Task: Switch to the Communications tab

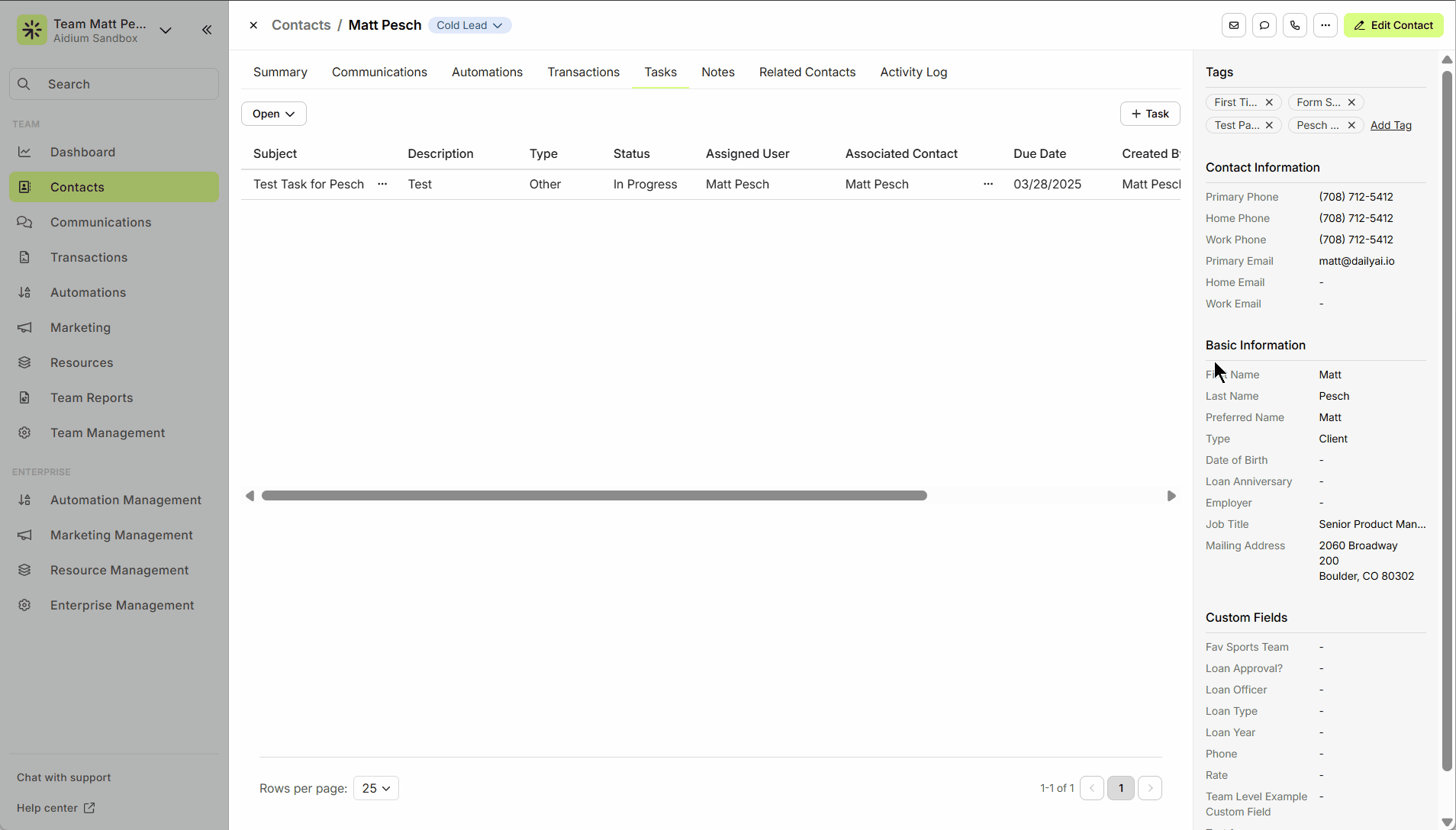Action: click(x=379, y=72)
